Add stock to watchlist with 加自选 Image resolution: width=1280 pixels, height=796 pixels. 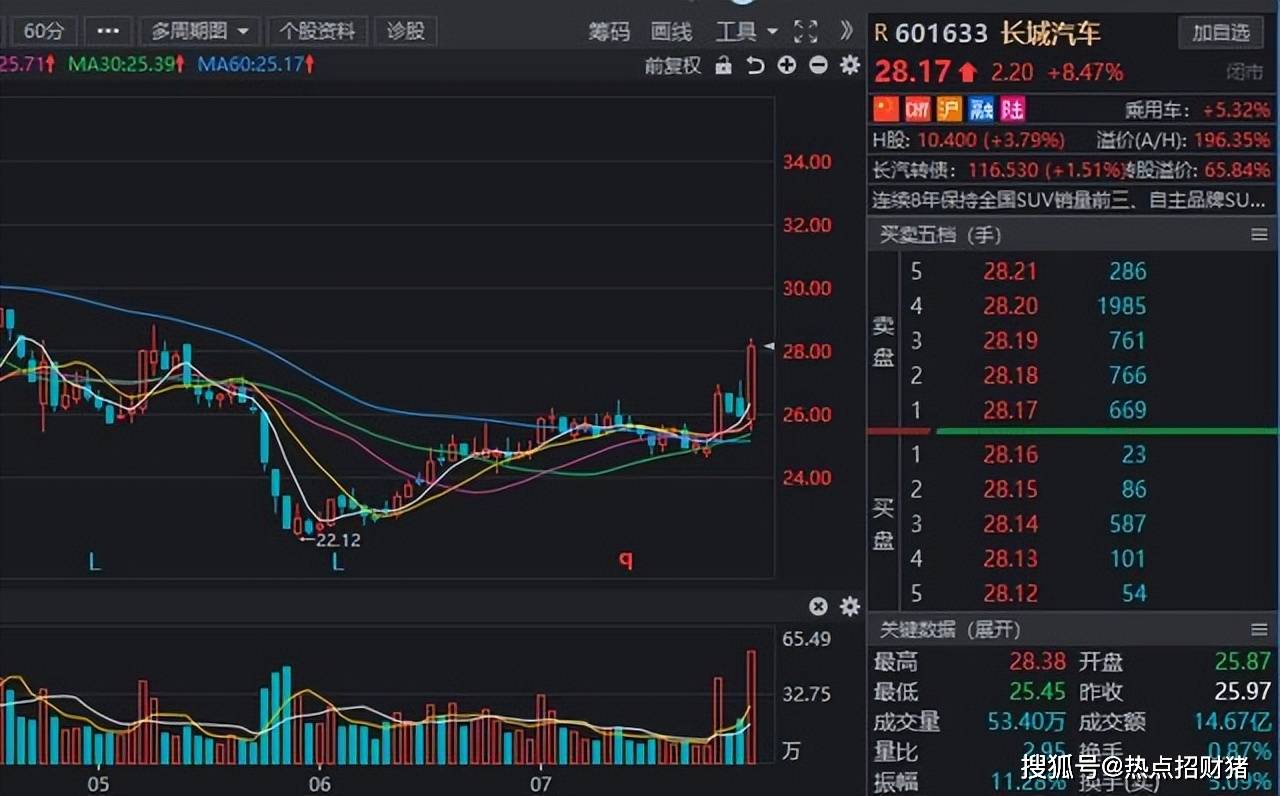click(x=1220, y=32)
